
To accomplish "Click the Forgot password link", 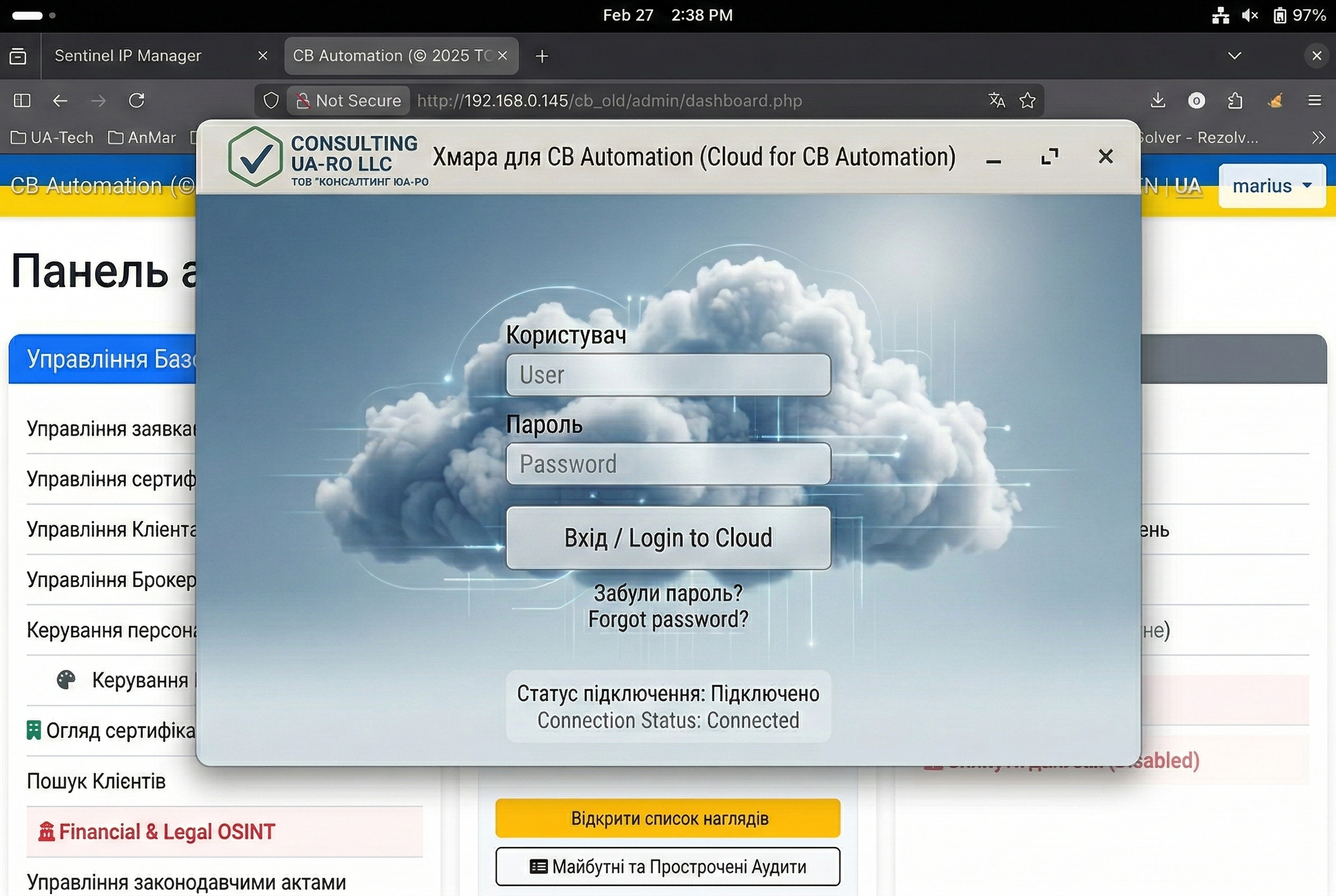I will click(667, 606).
